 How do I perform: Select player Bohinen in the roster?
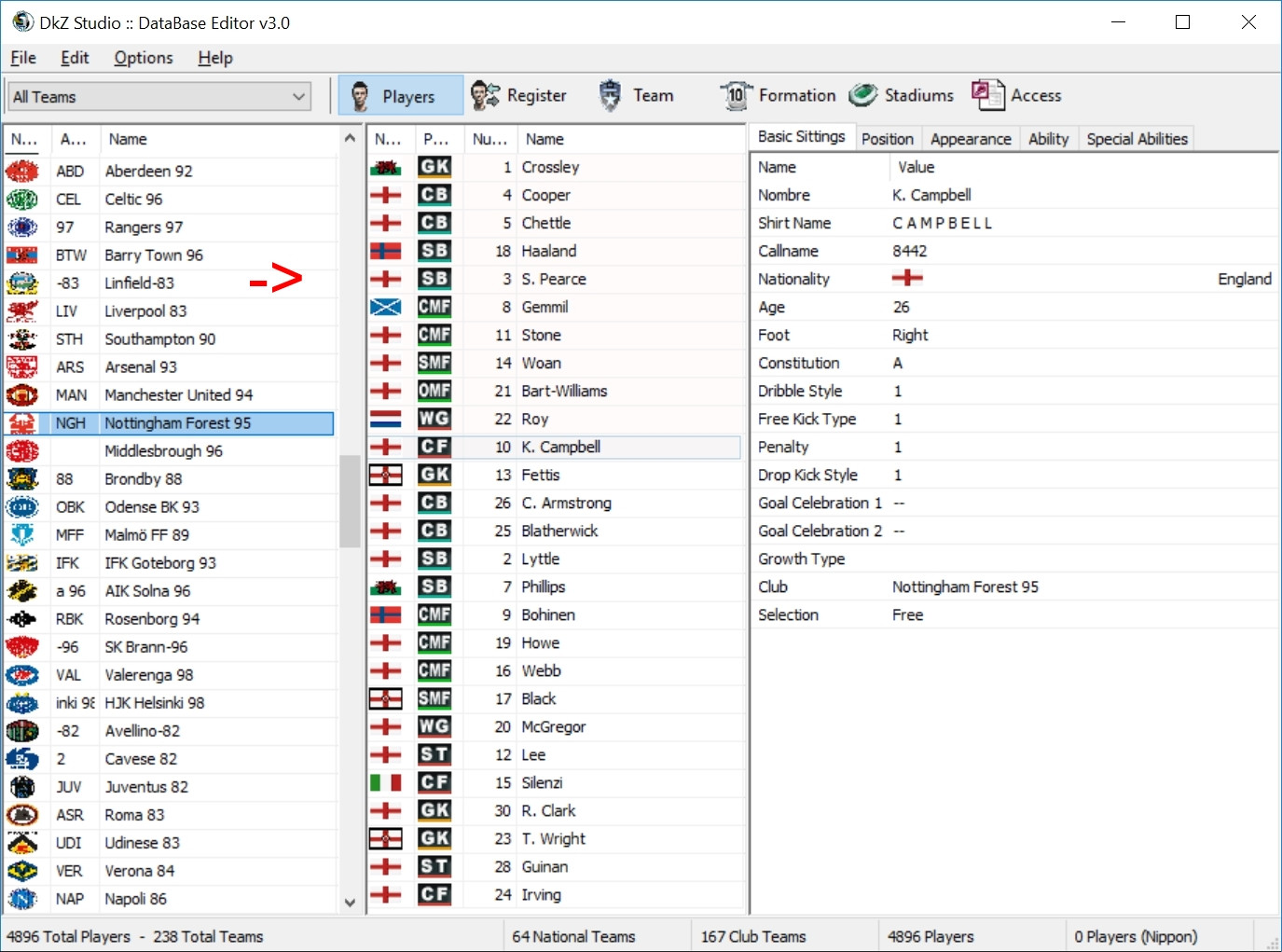[555, 614]
